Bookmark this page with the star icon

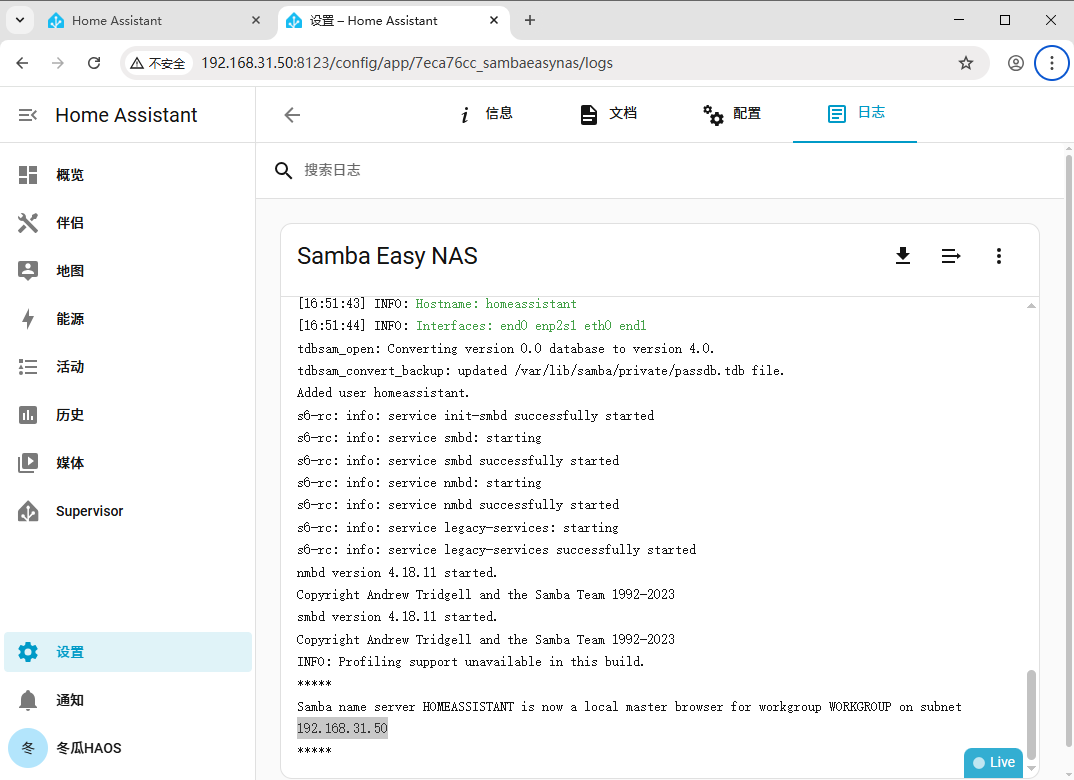click(966, 63)
